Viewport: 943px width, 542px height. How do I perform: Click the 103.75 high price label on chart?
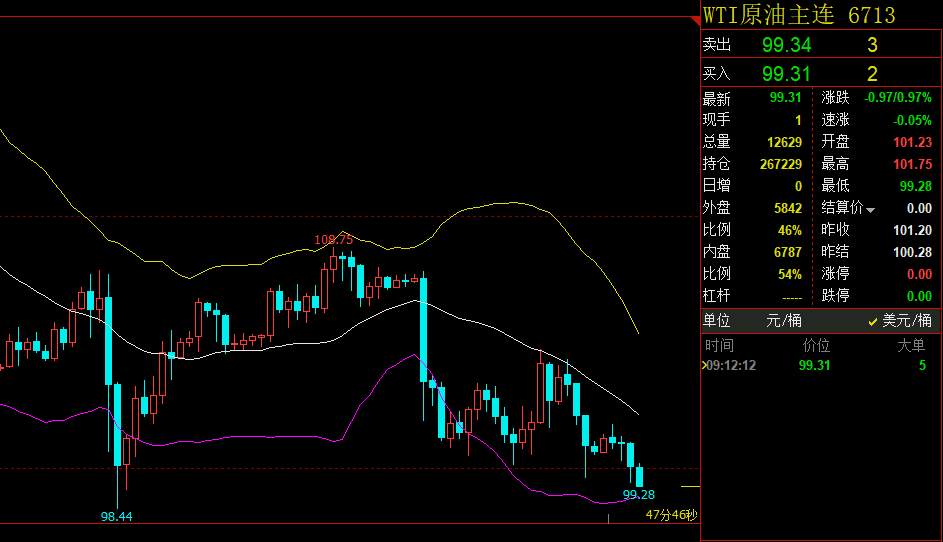[334, 240]
